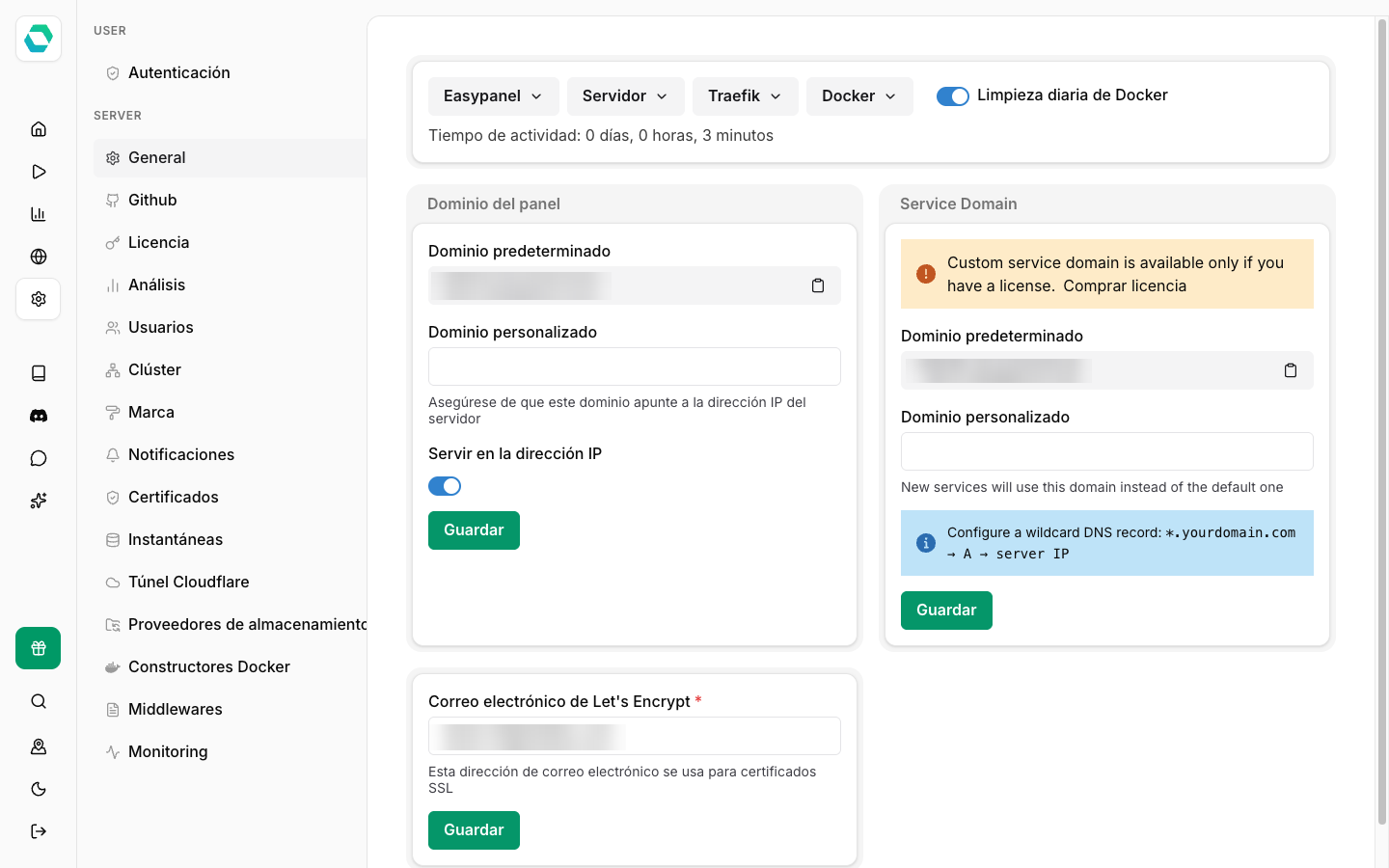The width and height of the screenshot is (1389, 868).
Task: Follow the Comprar licencia link
Action: pyautogui.click(x=1126, y=286)
